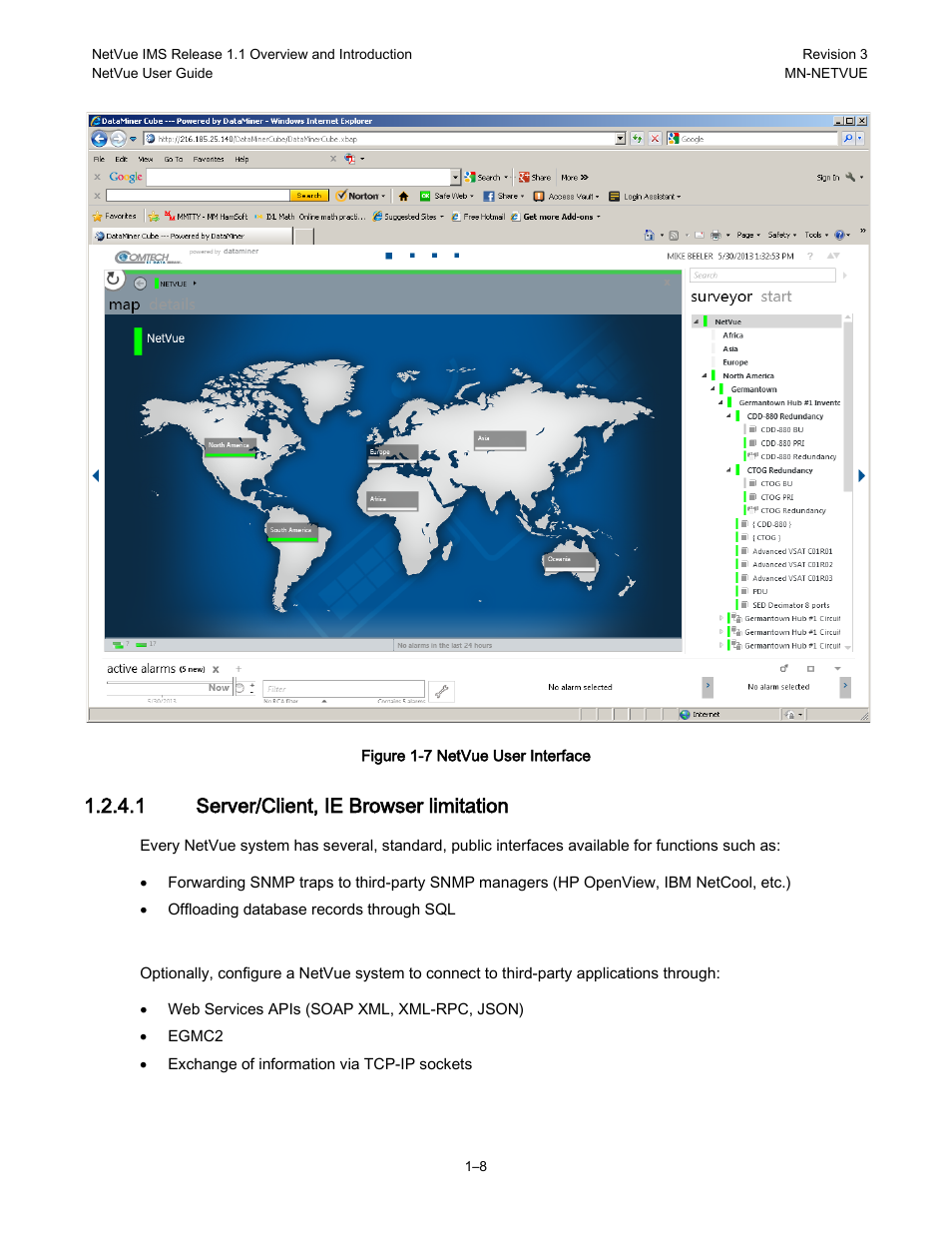Screen dimensions: 952x1233
Task: Collapse the North America tree node
Action: pyautogui.click(x=705, y=376)
